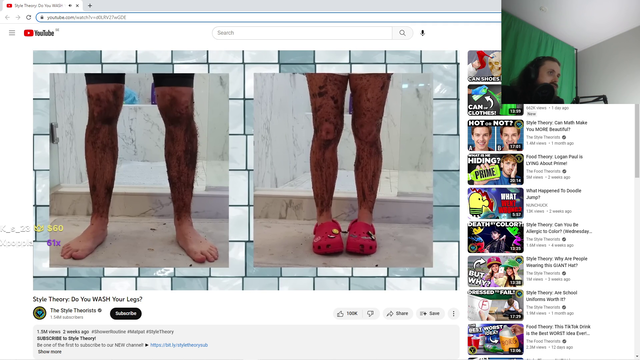This screenshot has height=360, width=640.
Task: Click the browser forward arrow
Action: tap(18, 17)
